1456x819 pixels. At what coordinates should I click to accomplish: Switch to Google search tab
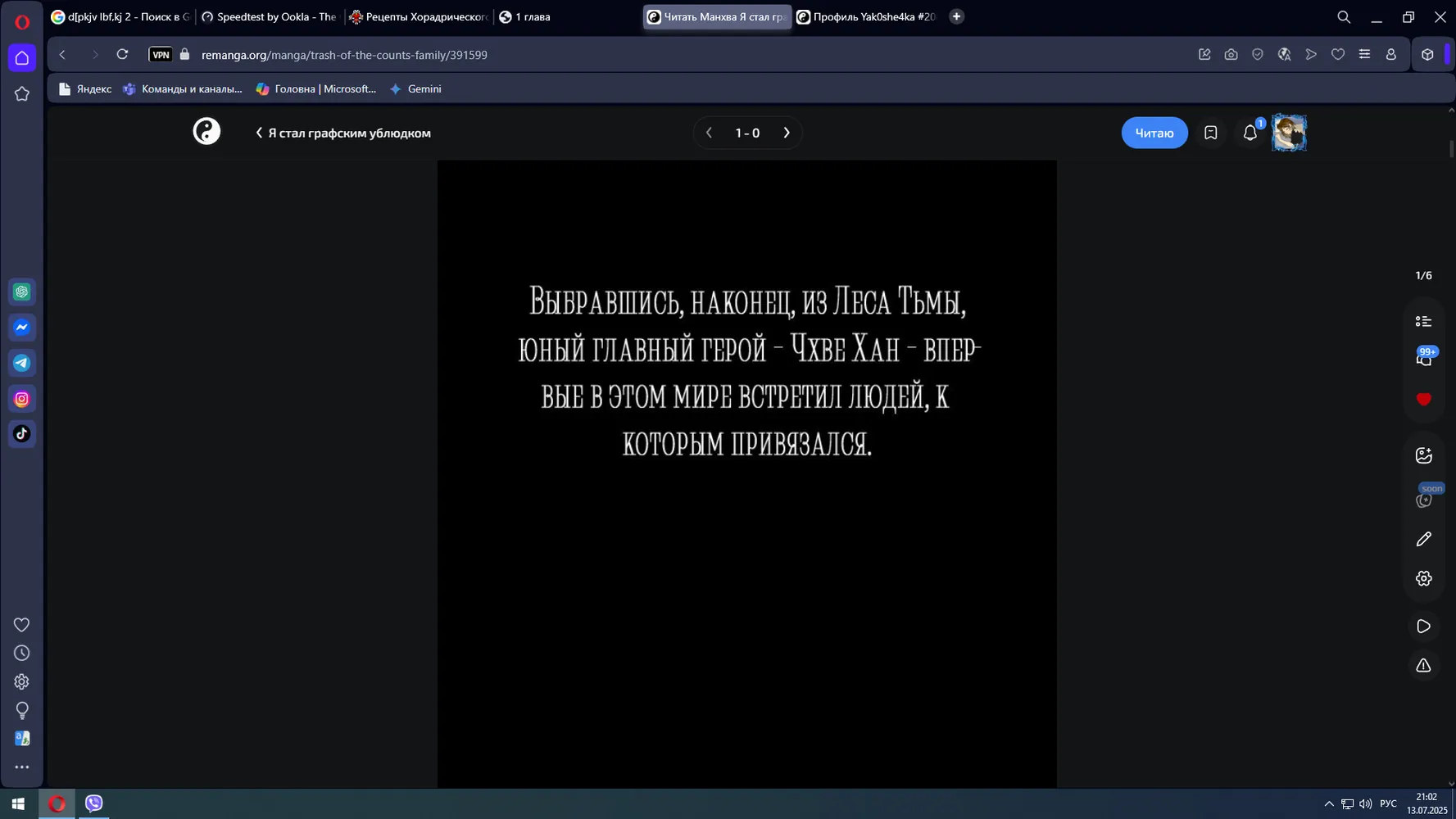point(120,16)
